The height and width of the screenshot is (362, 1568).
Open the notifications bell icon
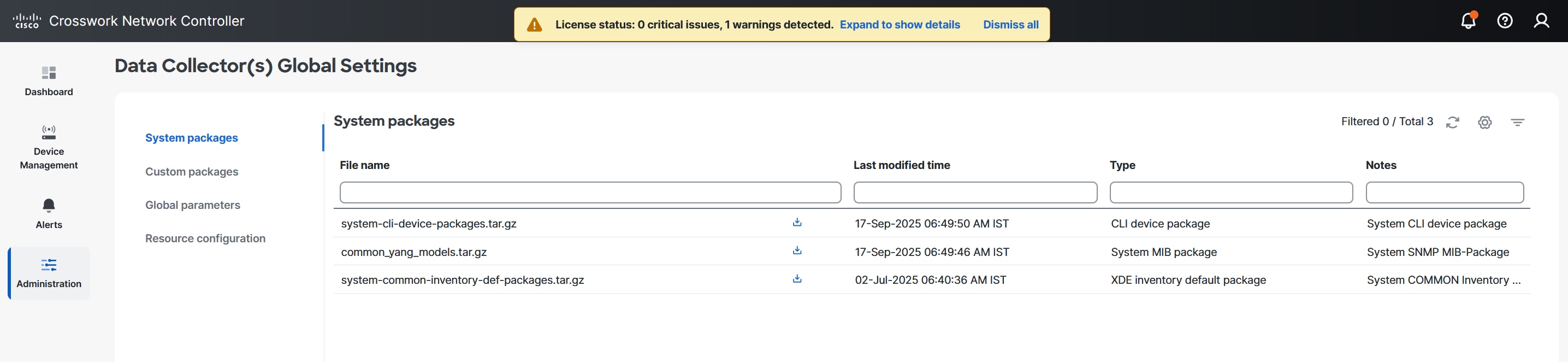point(1468,21)
